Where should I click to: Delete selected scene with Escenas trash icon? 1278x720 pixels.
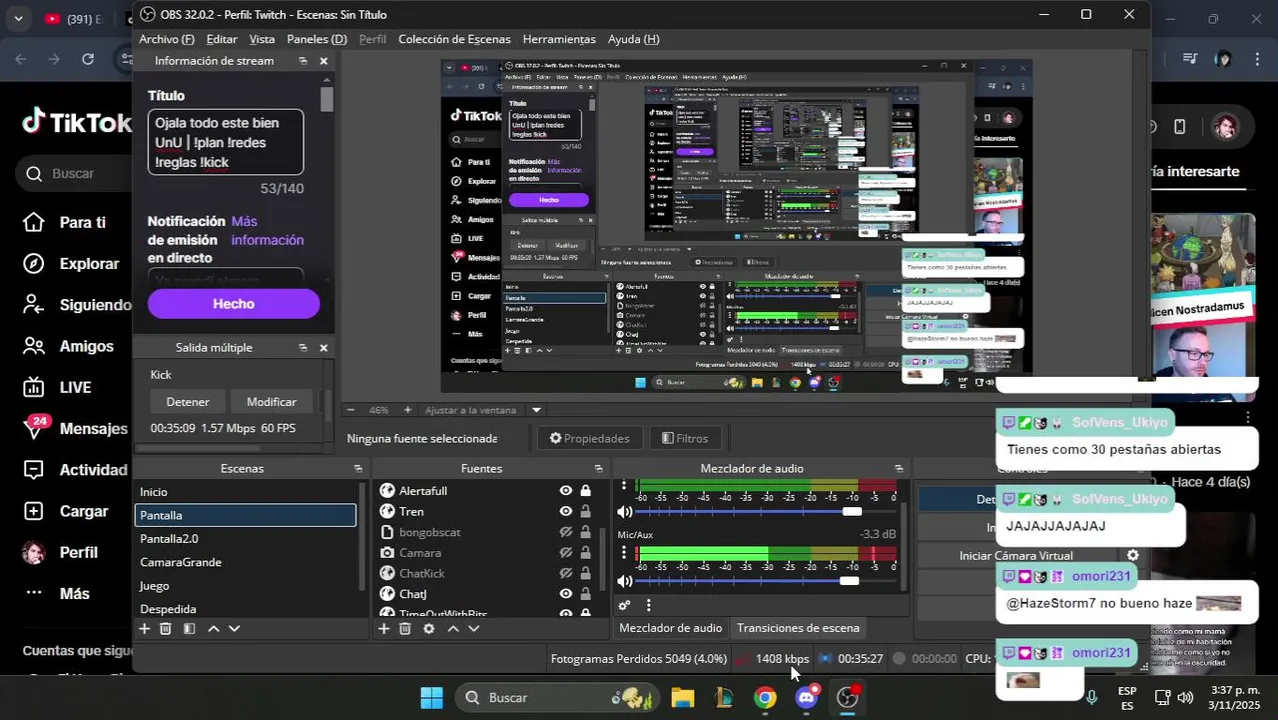166,629
